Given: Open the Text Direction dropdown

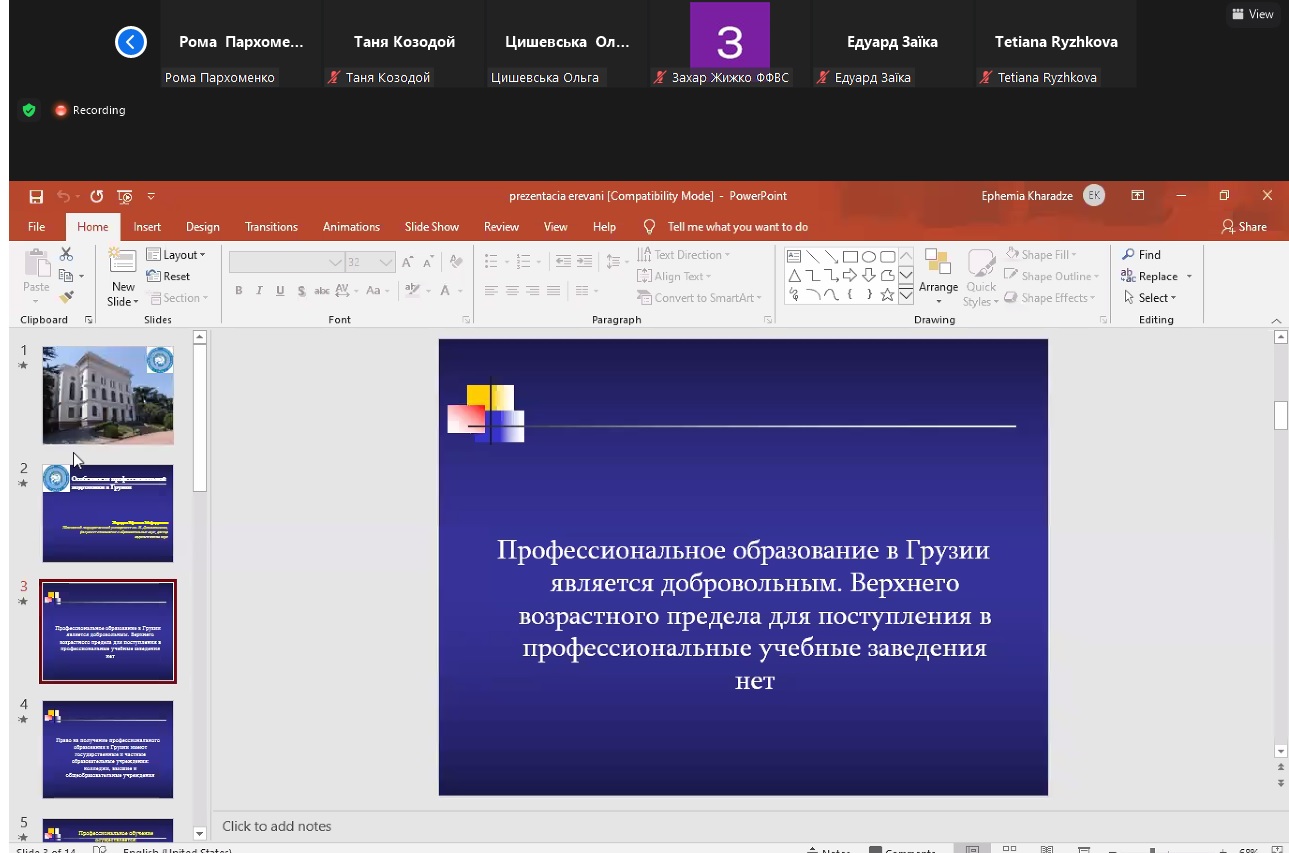Looking at the screenshot, I should coord(685,255).
